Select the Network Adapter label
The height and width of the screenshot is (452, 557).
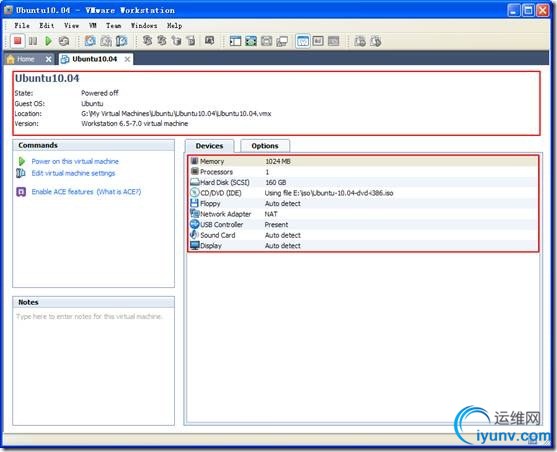tap(226, 214)
